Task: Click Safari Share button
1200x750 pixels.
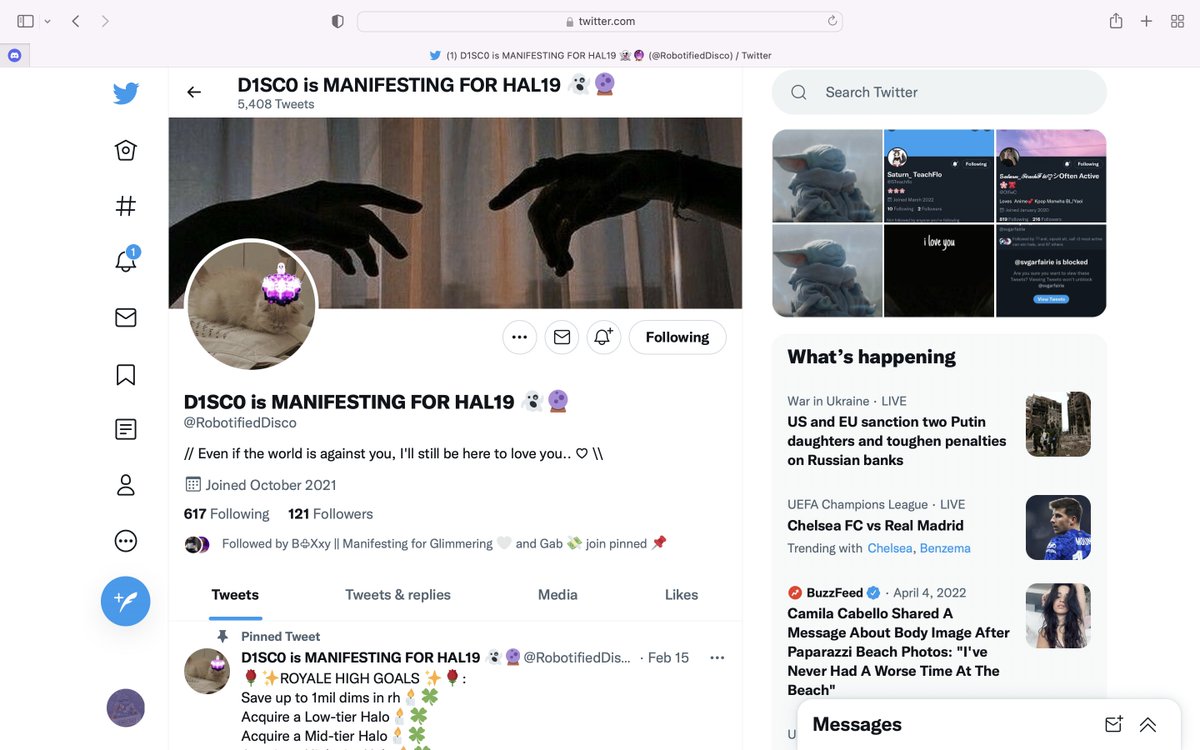Action: (x=1116, y=21)
